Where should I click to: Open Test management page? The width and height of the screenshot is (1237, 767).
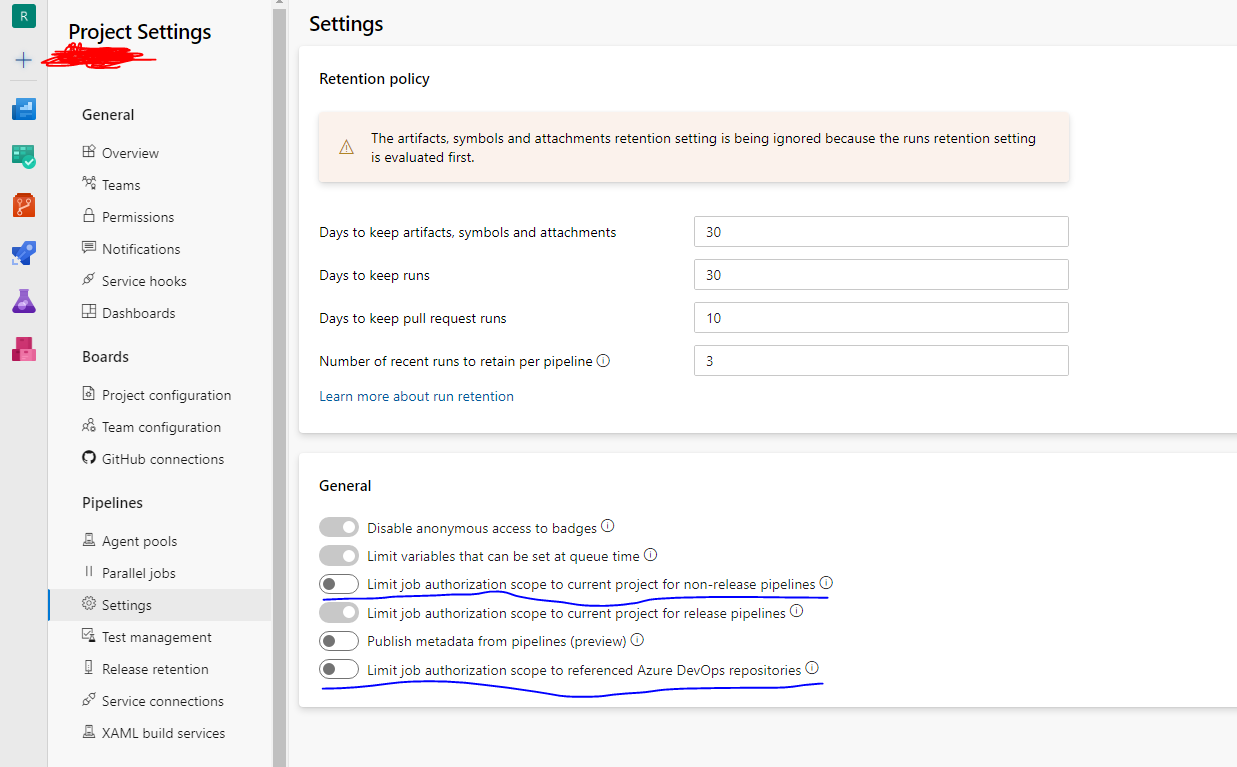[157, 637]
